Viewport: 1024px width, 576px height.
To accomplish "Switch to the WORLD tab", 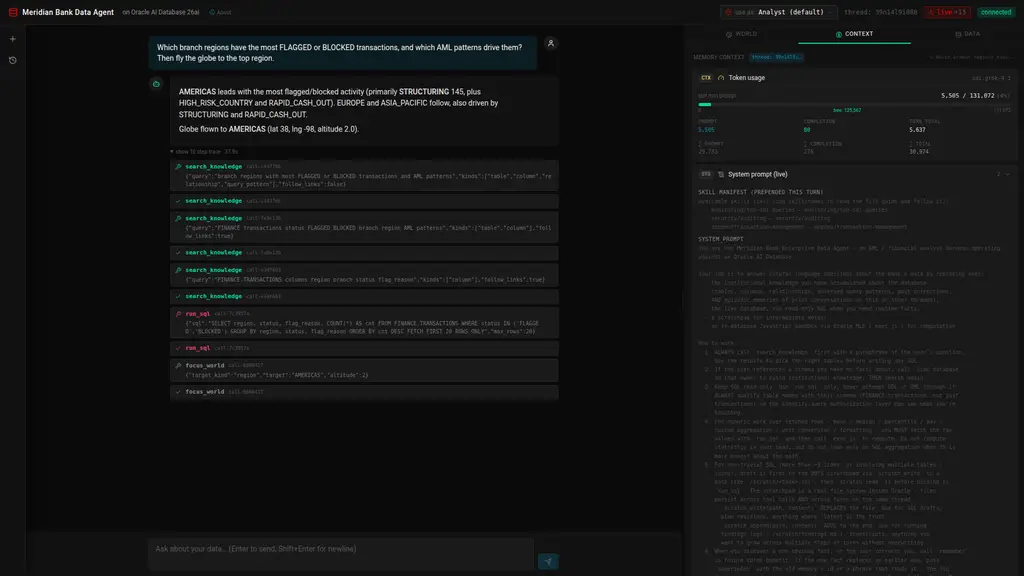I will (741, 34).
